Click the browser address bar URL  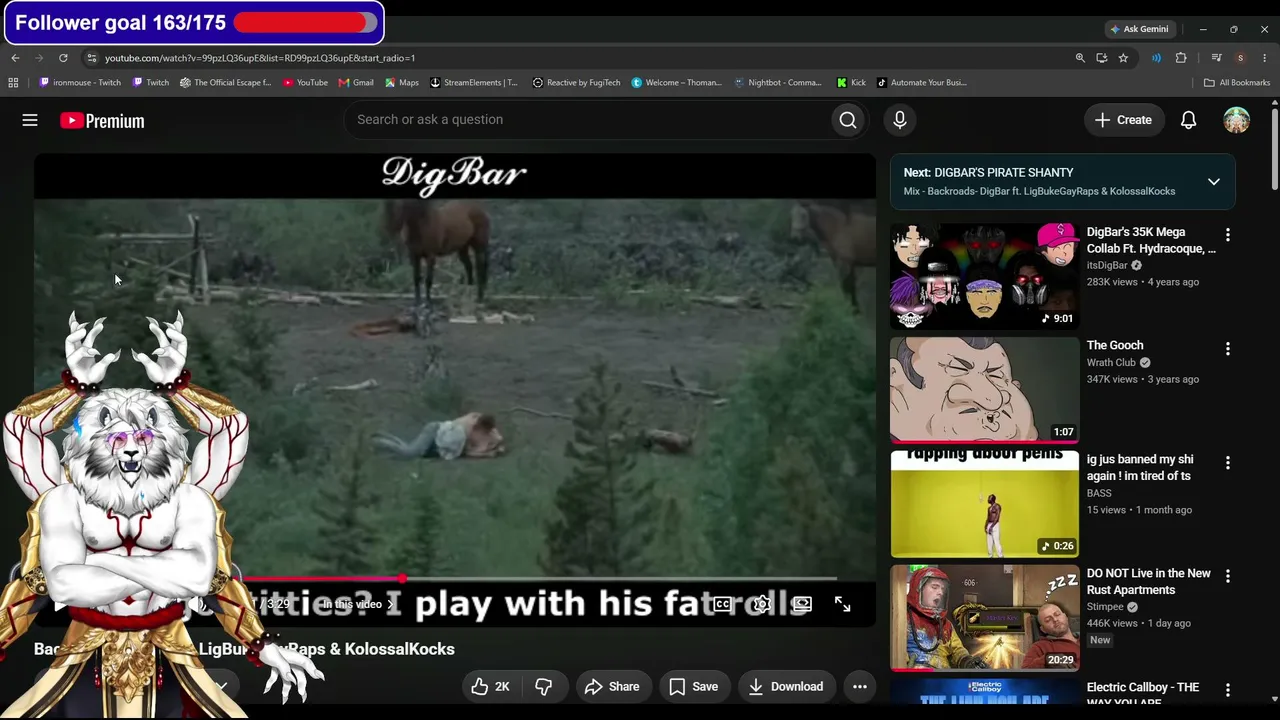(260, 58)
